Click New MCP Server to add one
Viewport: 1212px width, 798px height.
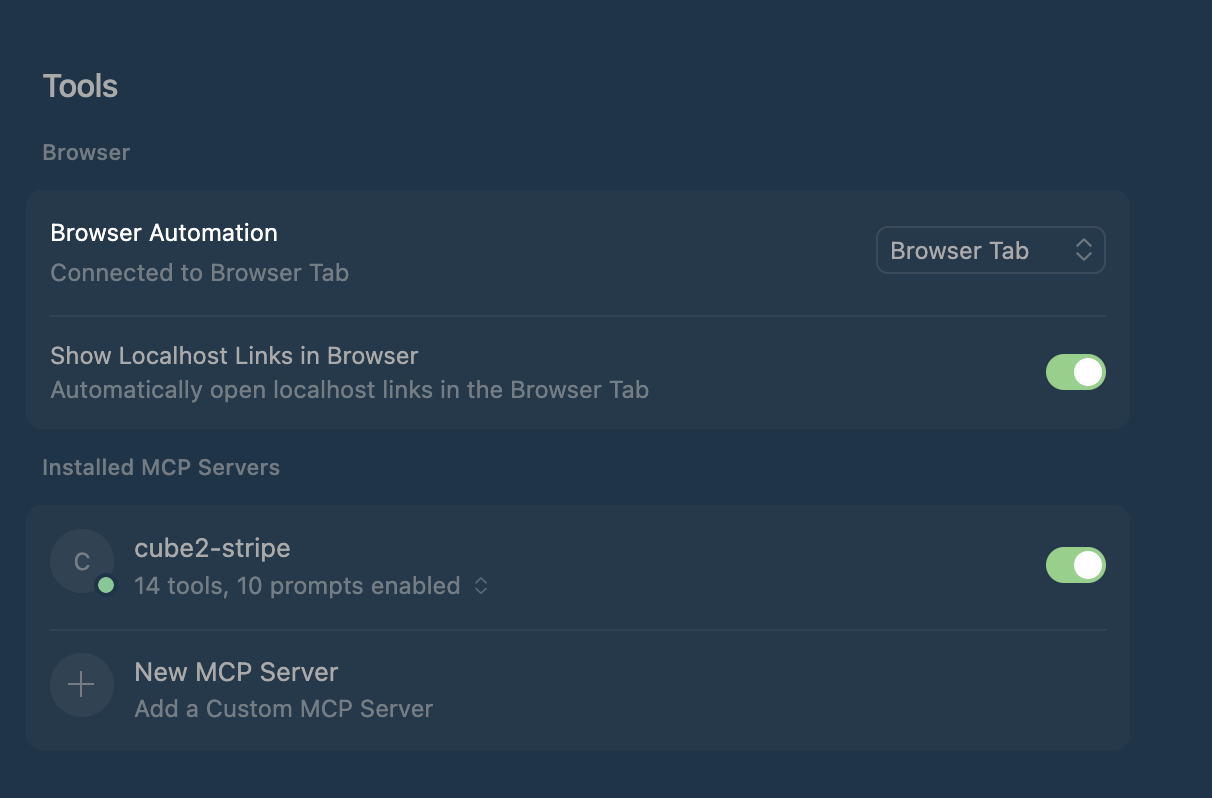click(x=236, y=672)
